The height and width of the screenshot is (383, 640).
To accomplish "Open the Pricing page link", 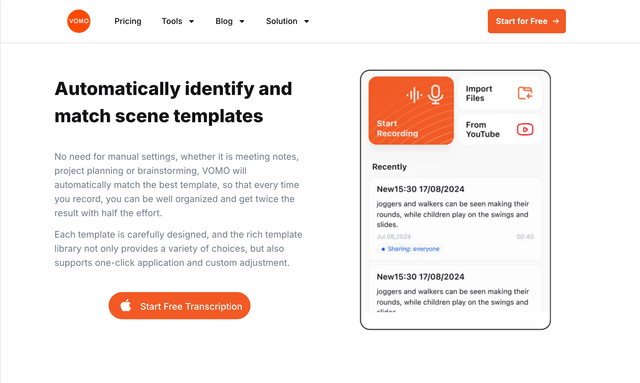I will click(x=128, y=21).
